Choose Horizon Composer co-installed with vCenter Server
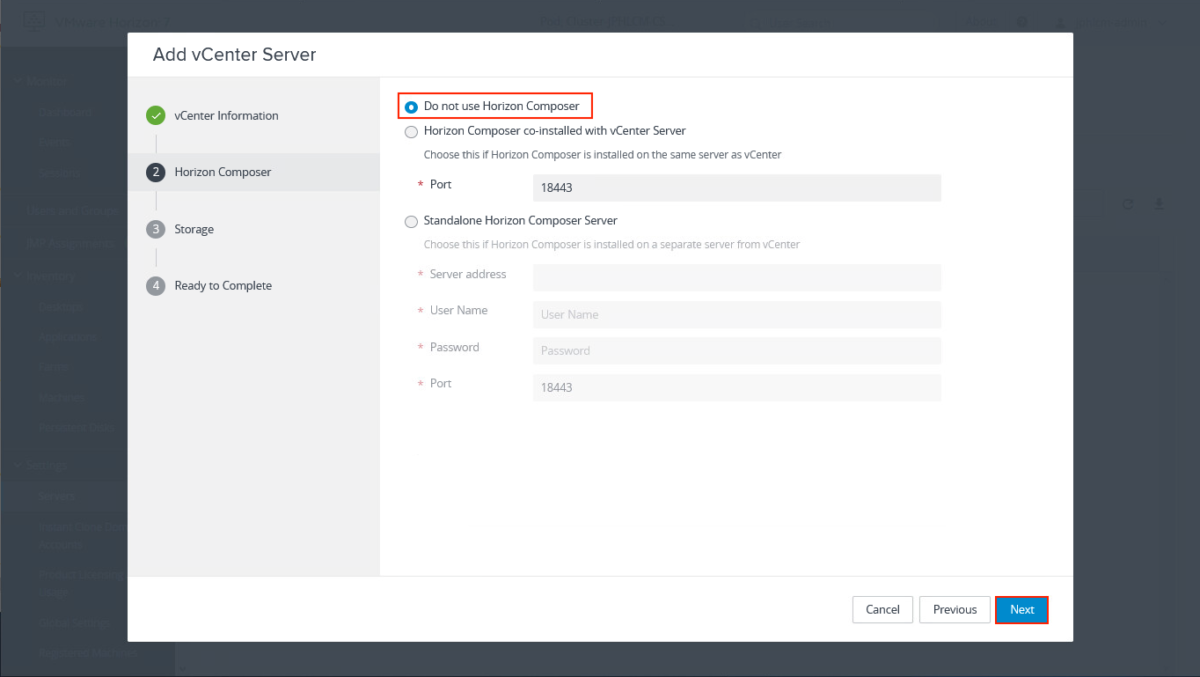1200x677 pixels. click(x=411, y=132)
